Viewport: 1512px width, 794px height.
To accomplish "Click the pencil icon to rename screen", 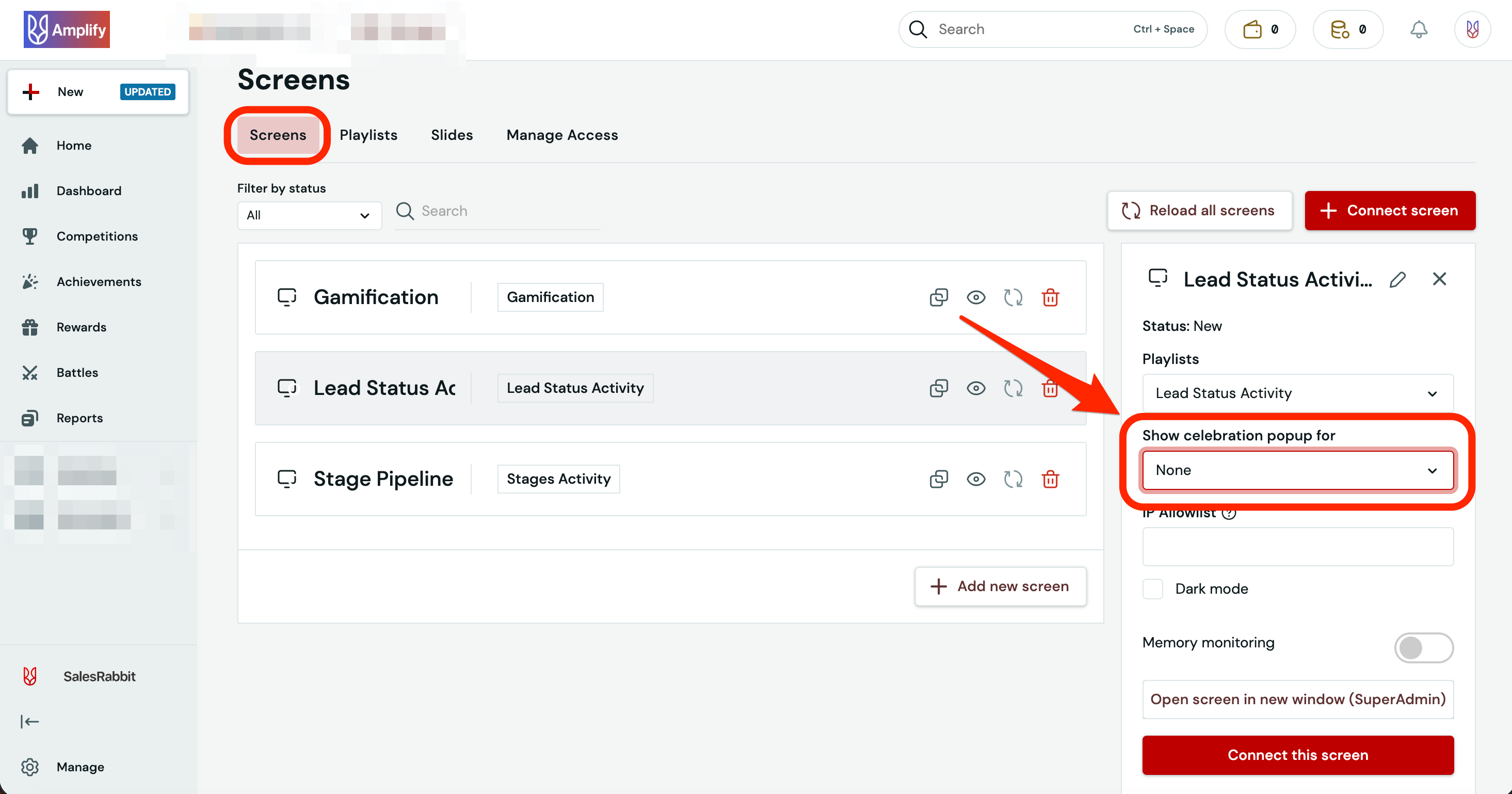I will click(x=1397, y=279).
